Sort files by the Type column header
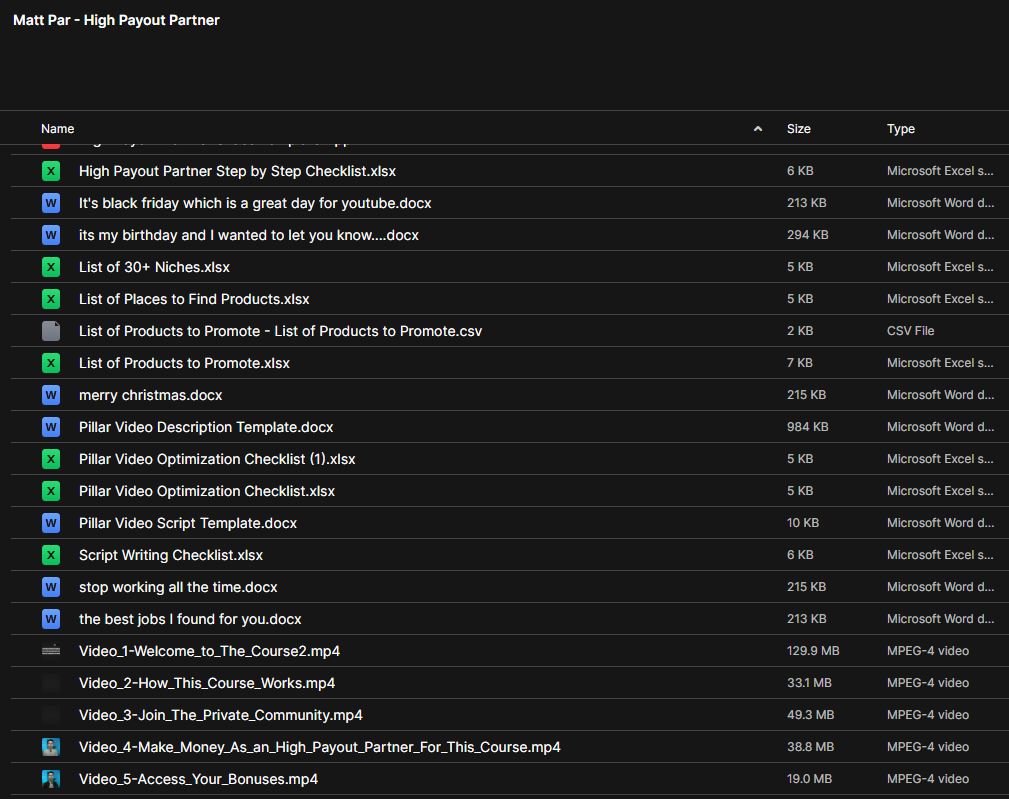 pos(900,129)
